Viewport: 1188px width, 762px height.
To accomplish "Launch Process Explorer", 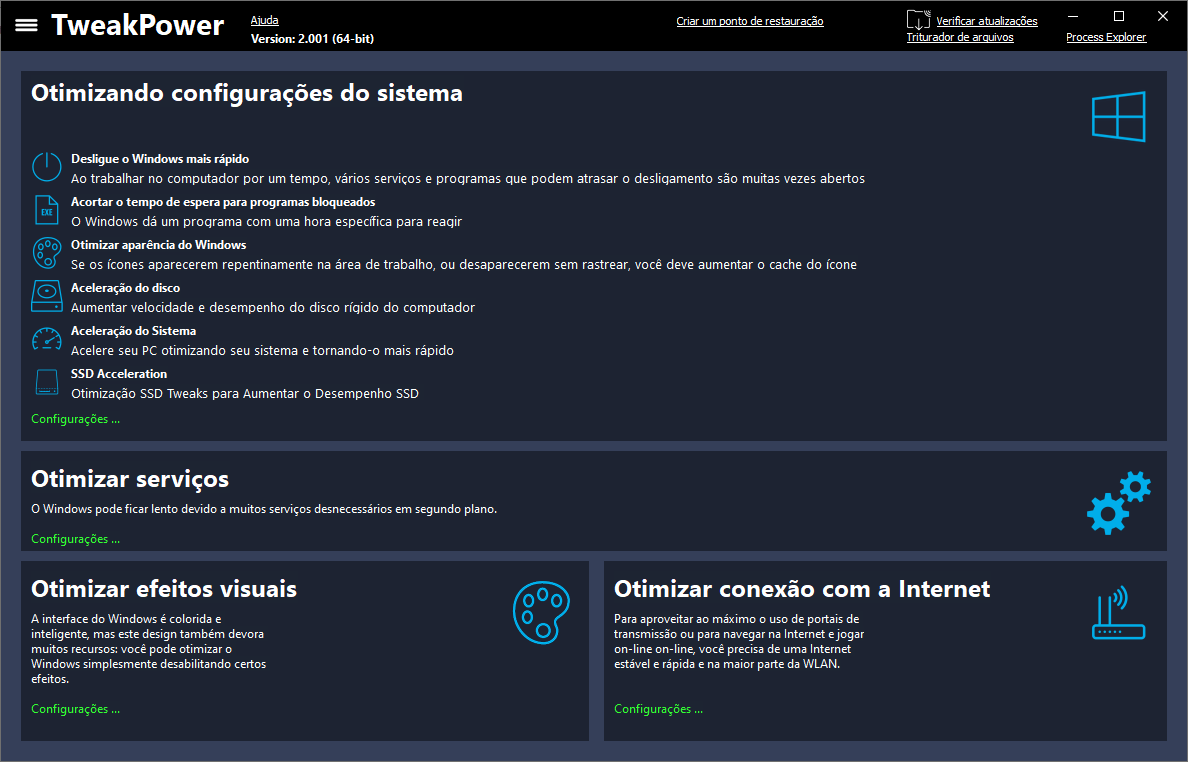I will 1105,37.
